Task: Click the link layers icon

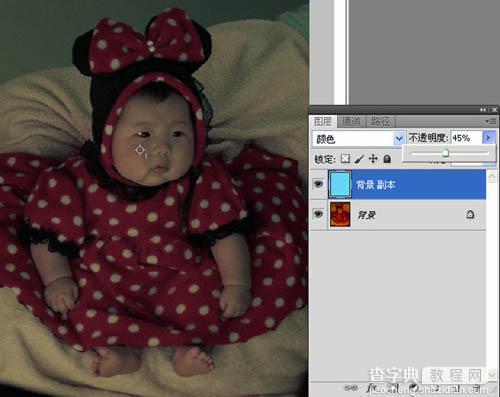Action: [x=350, y=388]
